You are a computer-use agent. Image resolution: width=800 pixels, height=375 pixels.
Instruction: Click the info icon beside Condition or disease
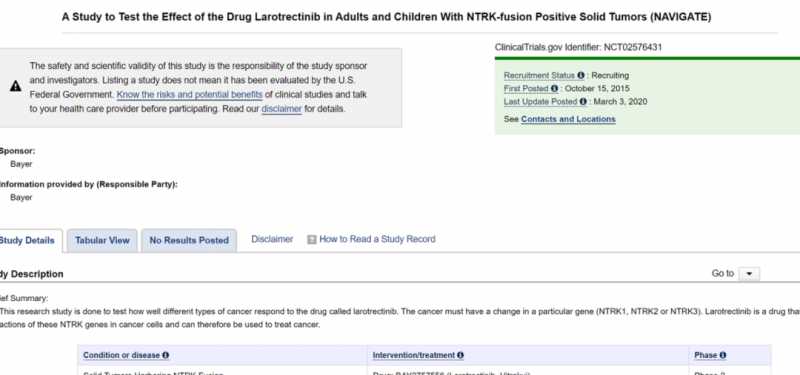click(x=165, y=355)
